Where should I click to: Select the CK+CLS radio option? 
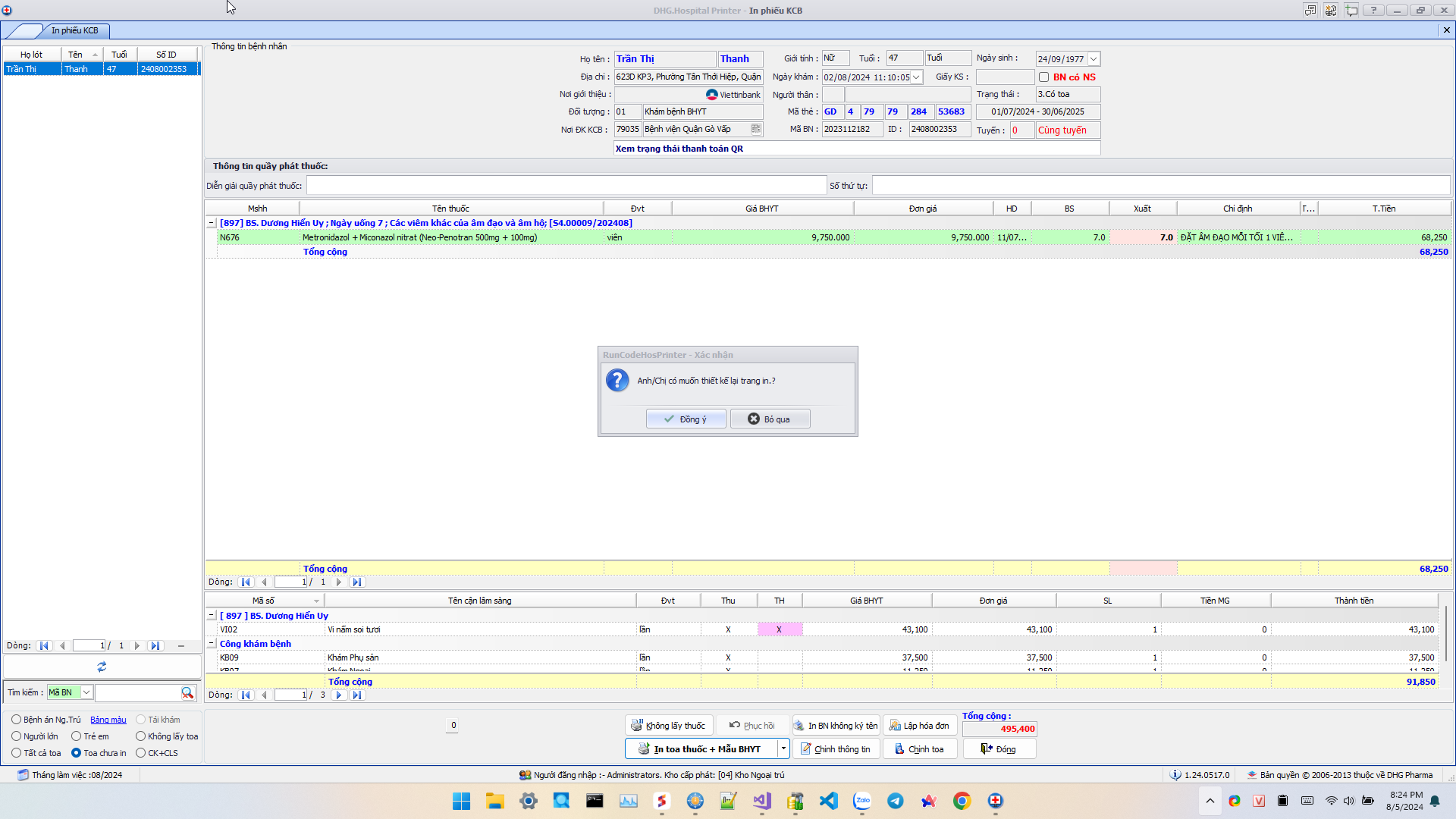(x=141, y=753)
